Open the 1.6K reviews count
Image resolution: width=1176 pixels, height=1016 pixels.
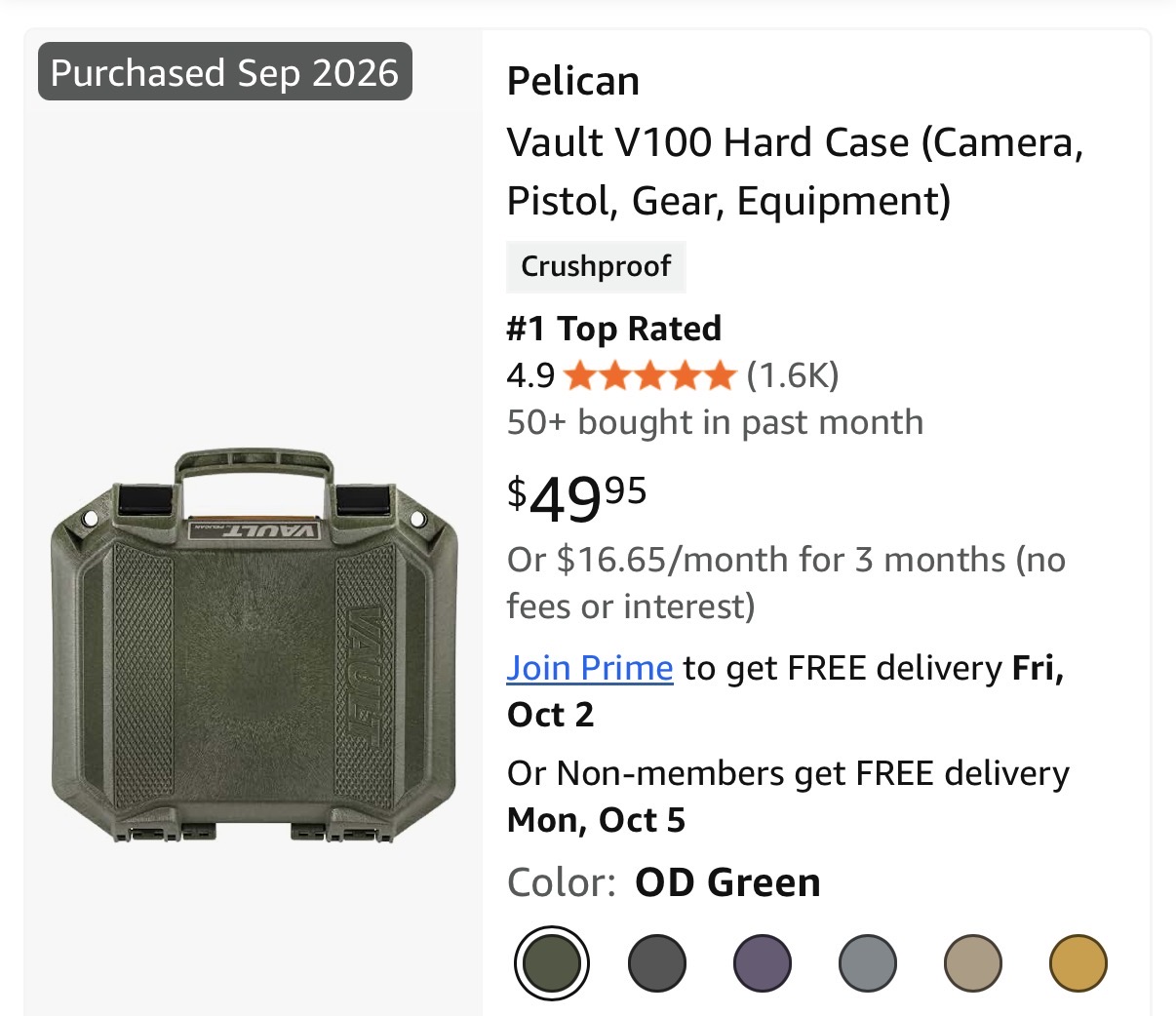(793, 375)
